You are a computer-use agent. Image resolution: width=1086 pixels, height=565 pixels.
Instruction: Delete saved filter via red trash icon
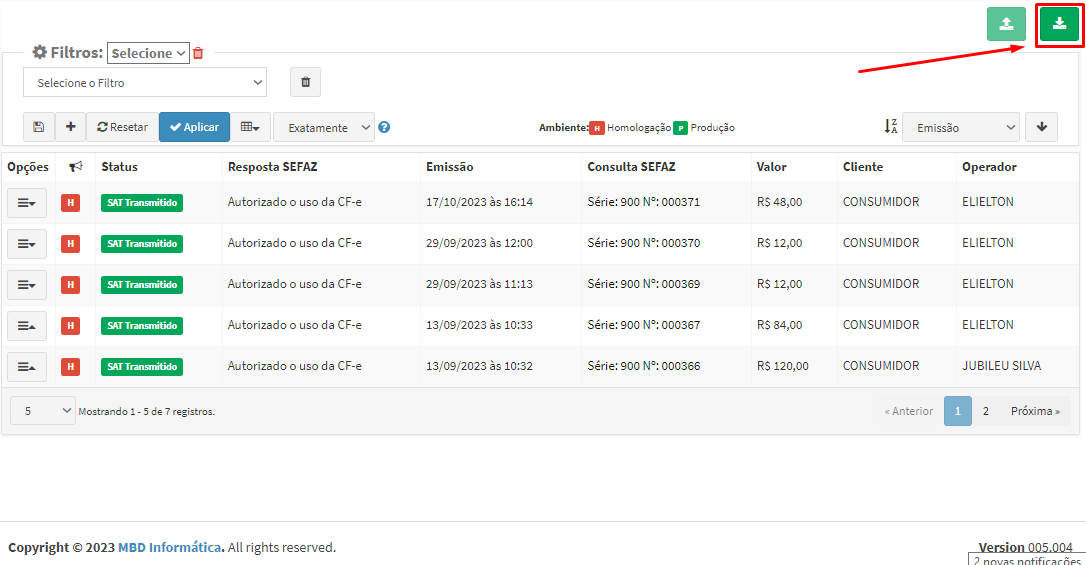pyautogui.click(x=198, y=53)
